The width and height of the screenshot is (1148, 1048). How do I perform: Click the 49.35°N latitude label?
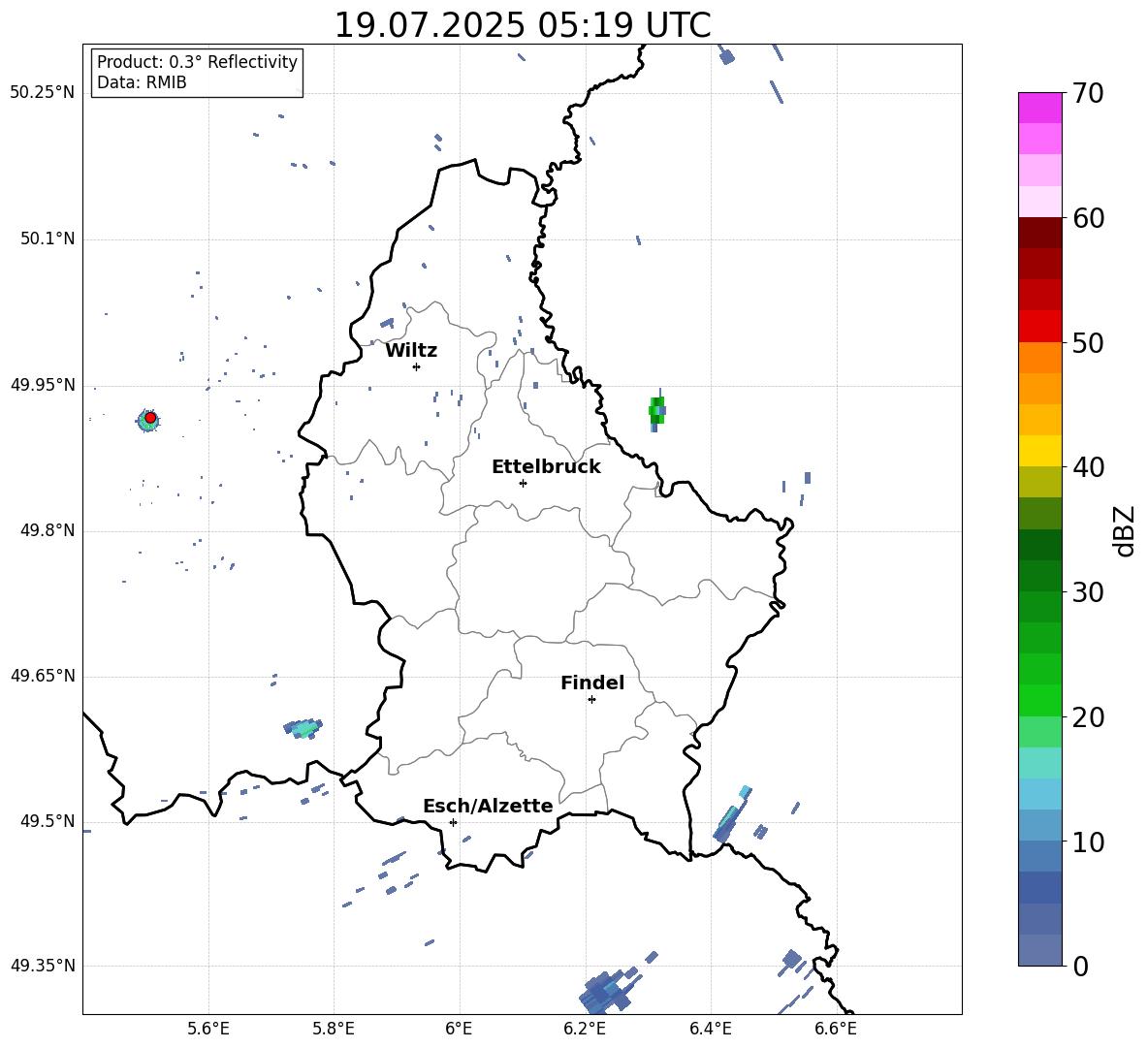tap(42, 966)
